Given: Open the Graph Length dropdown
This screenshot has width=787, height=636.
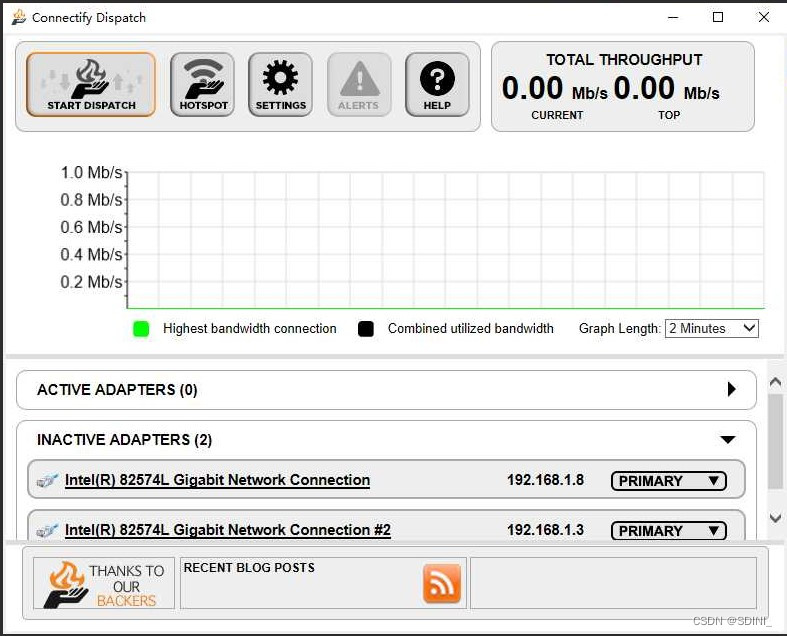Looking at the screenshot, I should [712, 328].
